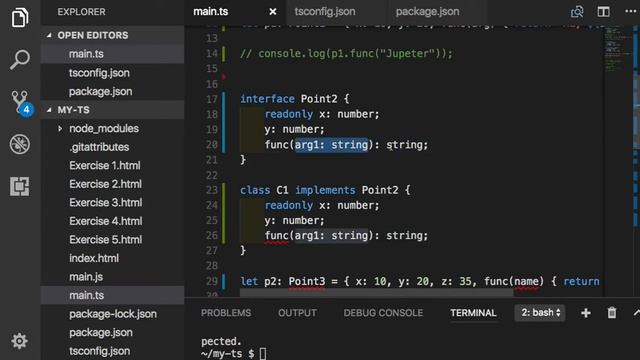Click the highlighted 'arg1: string' on line 20
Viewport: 640px width, 360px height.
pos(331,144)
